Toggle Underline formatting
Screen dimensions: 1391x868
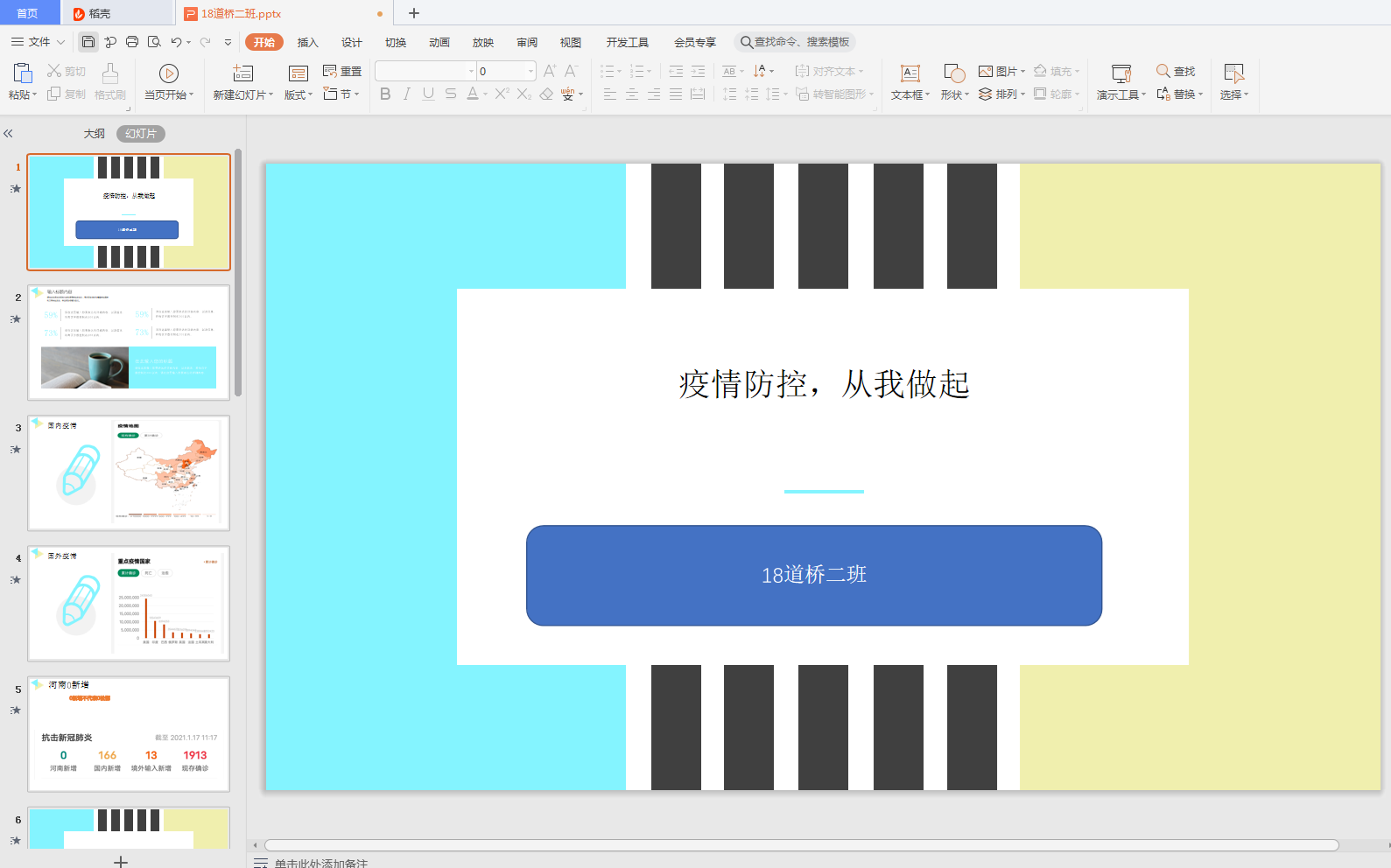(x=428, y=94)
